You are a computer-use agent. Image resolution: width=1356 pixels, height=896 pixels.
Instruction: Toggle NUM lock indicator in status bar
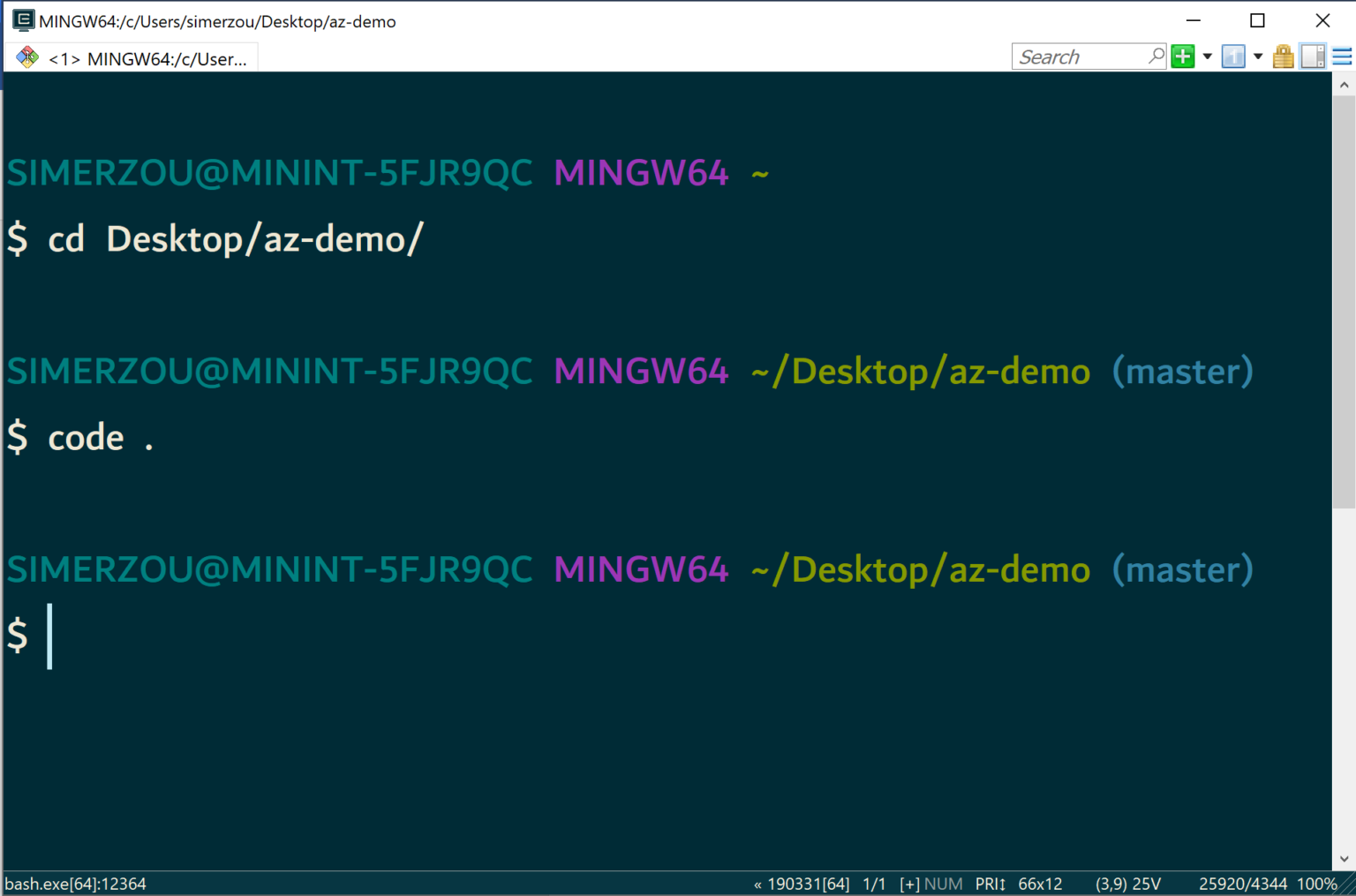click(943, 884)
